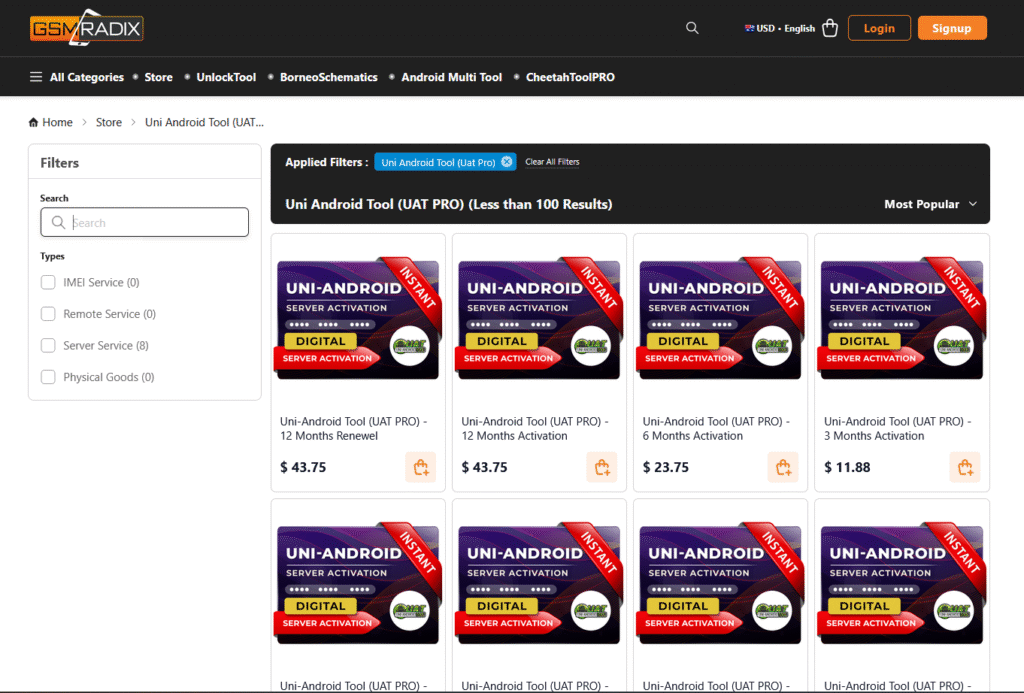Enable the Remote Service checkbox

click(x=48, y=314)
